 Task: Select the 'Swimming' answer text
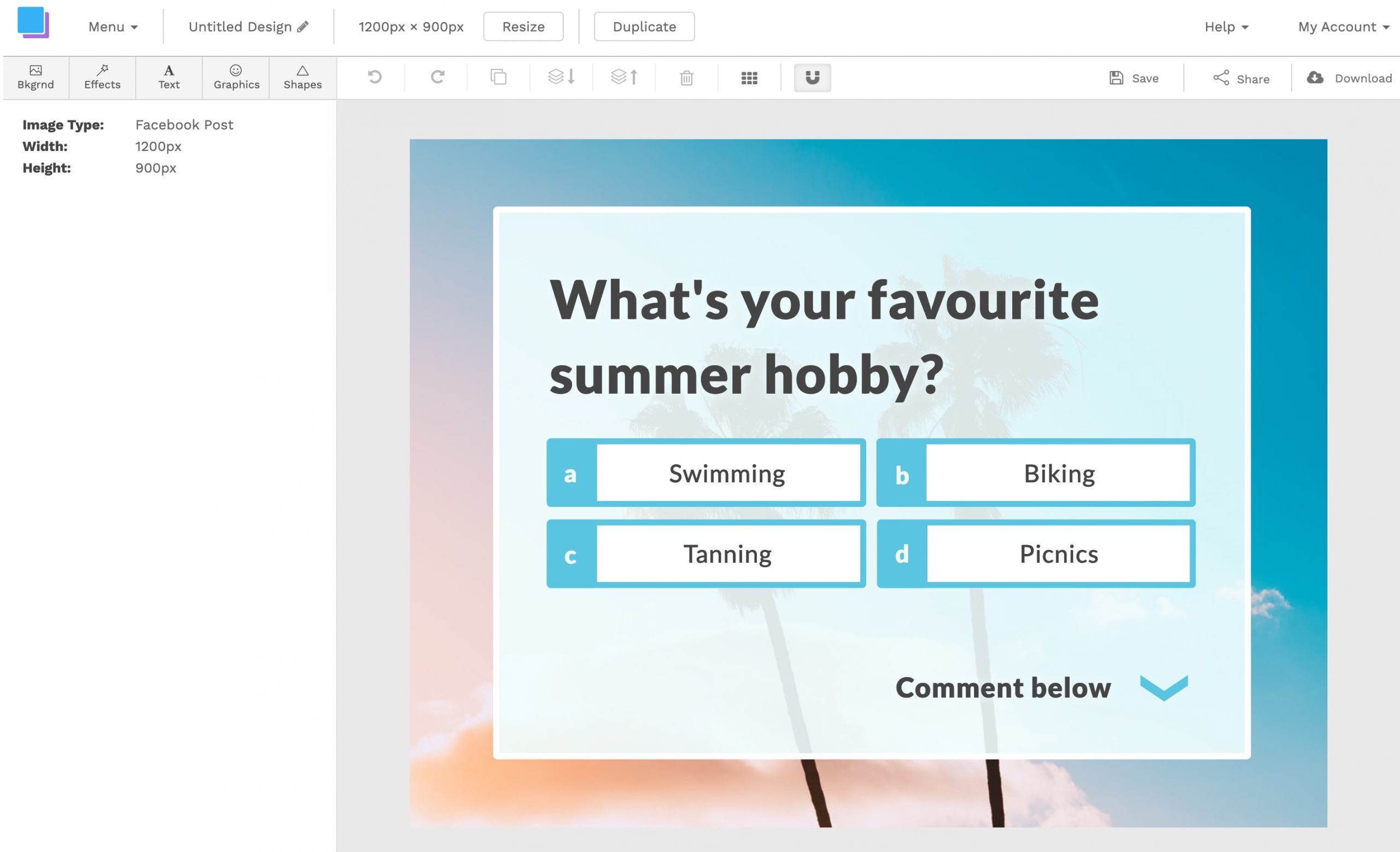point(727,474)
